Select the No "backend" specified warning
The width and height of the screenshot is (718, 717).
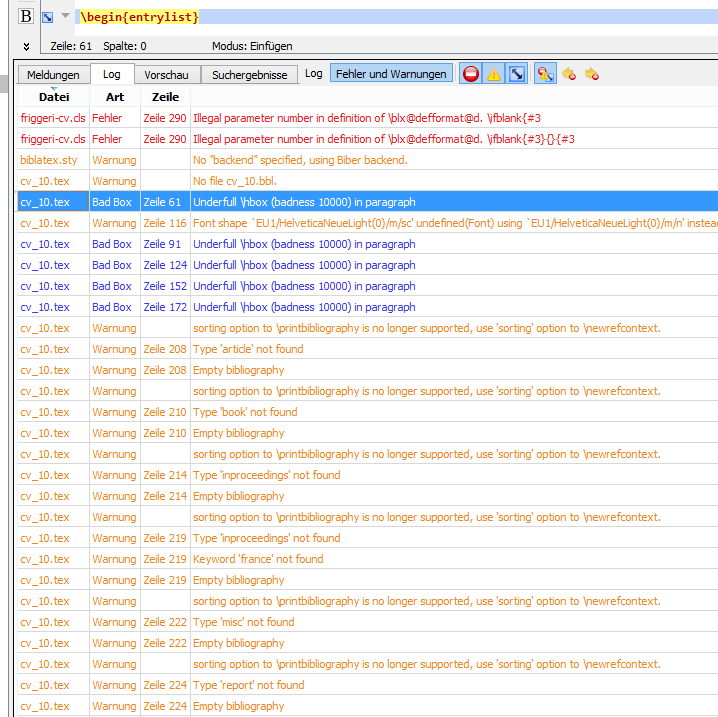[368, 160]
